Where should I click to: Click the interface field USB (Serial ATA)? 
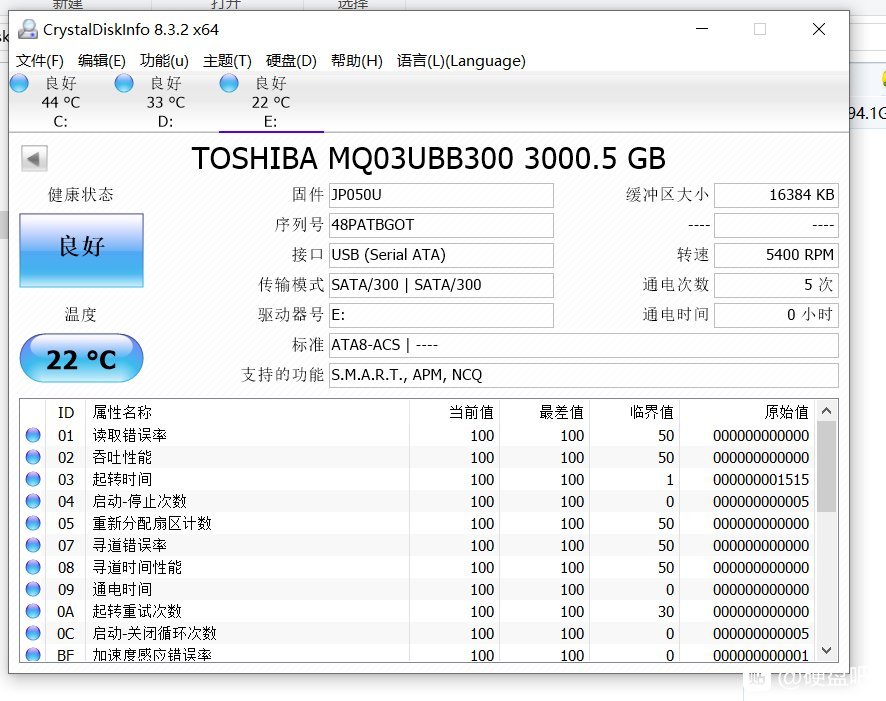(x=441, y=255)
